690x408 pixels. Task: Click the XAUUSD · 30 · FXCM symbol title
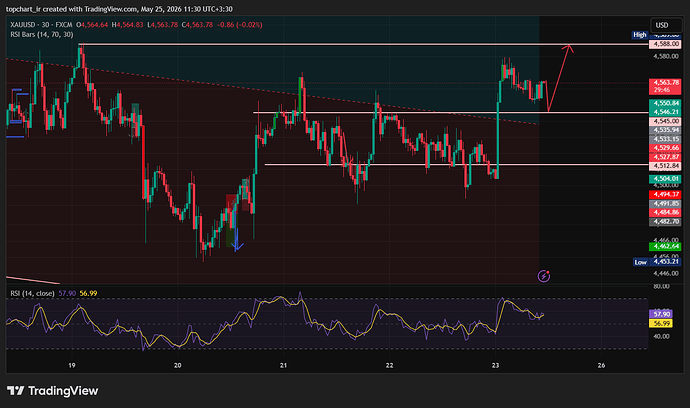coord(41,25)
